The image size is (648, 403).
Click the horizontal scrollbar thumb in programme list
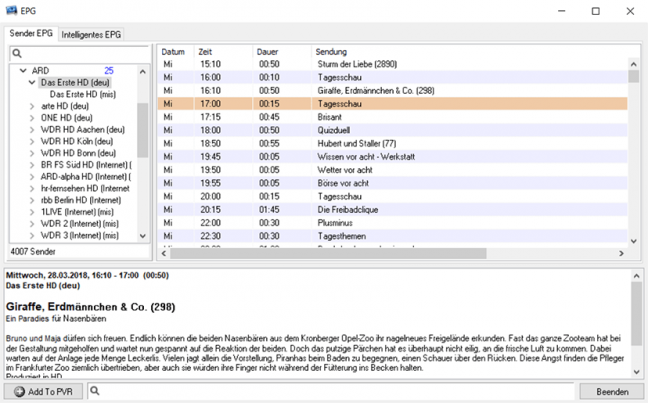coord(328,253)
